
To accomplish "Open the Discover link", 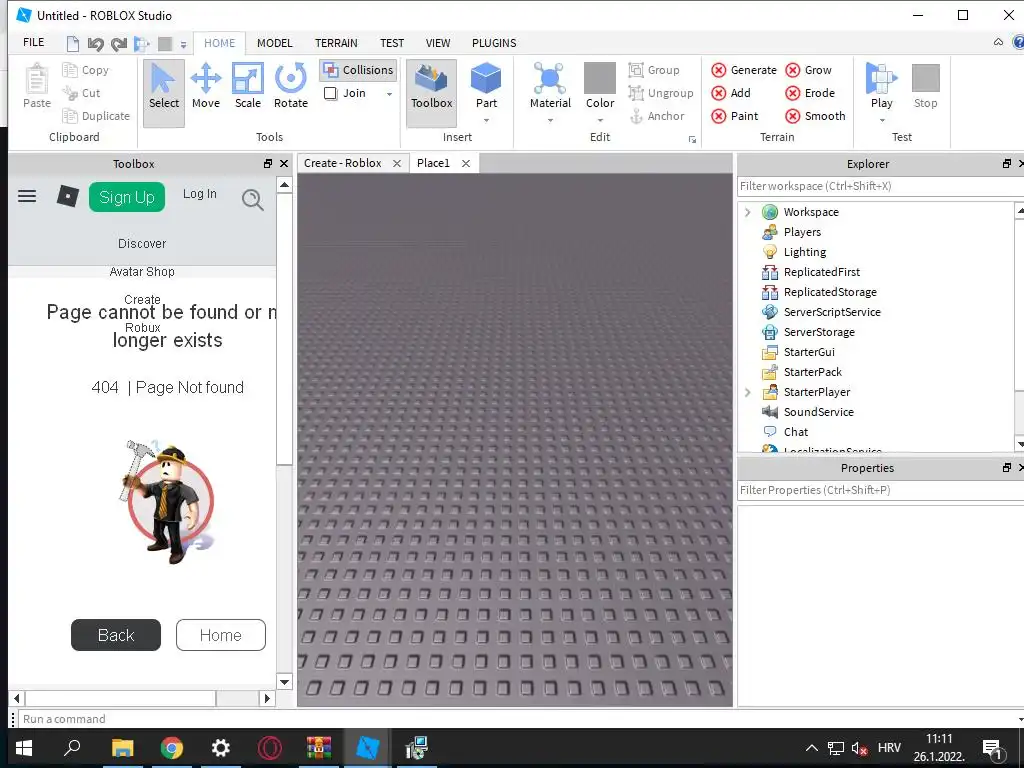I will (142, 244).
